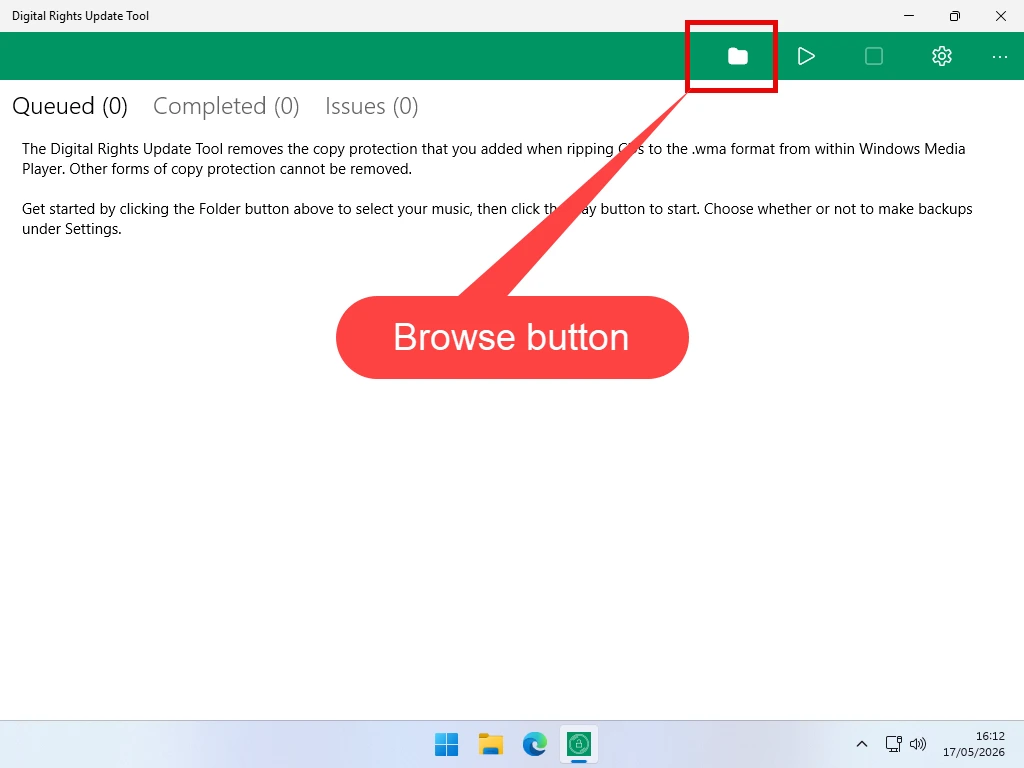Open network status in the system tray
The height and width of the screenshot is (768, 1024).
click(893, 744)
